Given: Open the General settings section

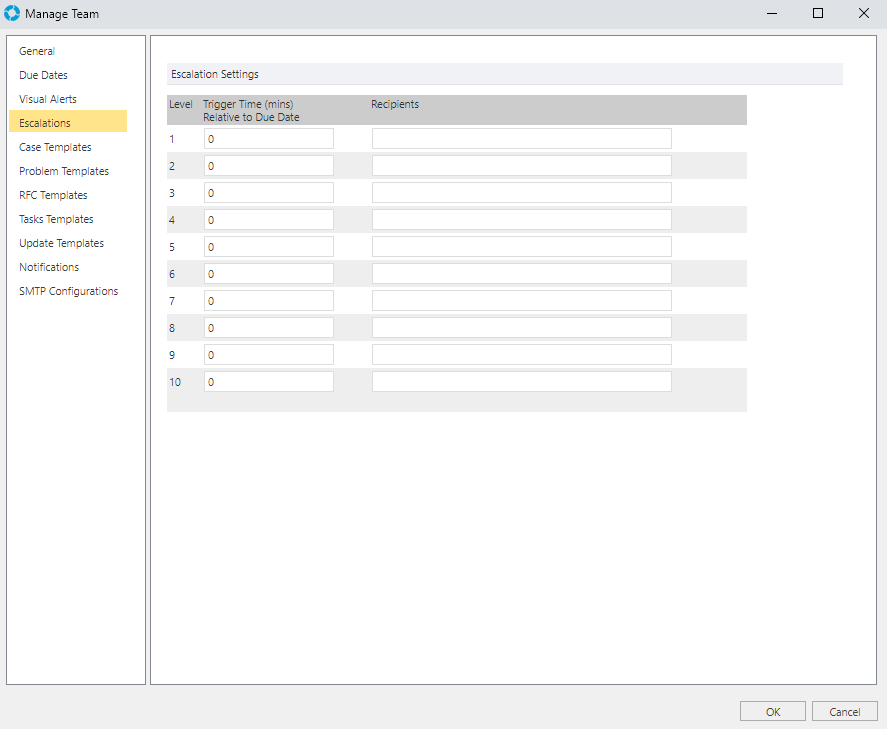Looking at the screenshot, I should tap(37, 51).
